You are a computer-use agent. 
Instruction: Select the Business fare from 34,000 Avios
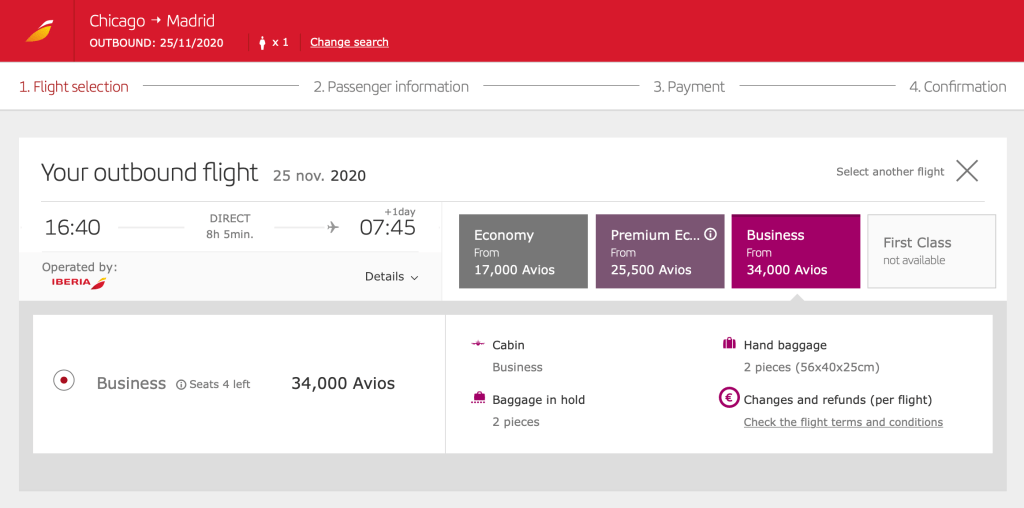[x=795, y=251]
